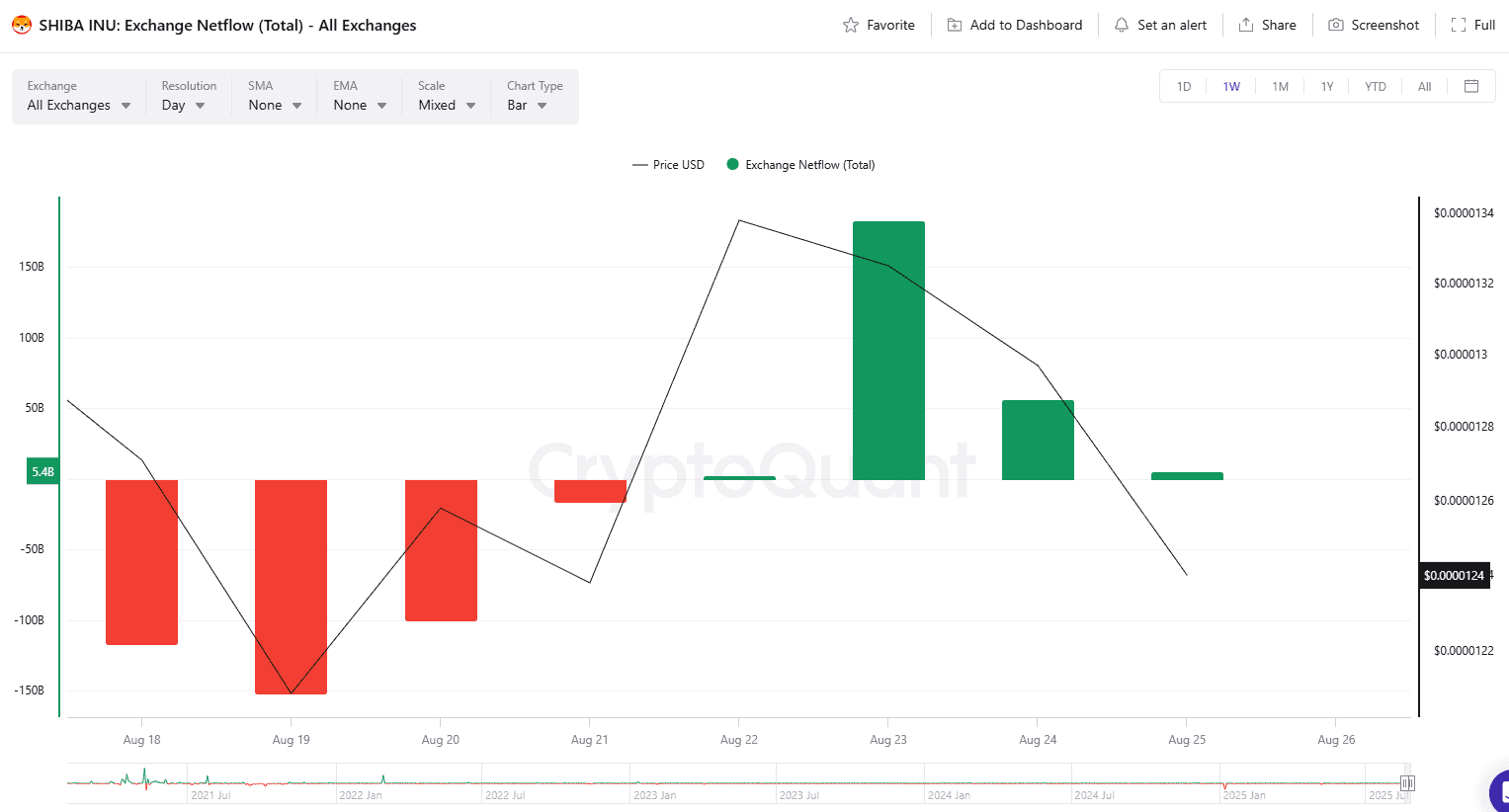The image size is (1509, 812).
Task: Open the custom date range calendar icon
Action: pyautogui.click(x=1471, y=86)
